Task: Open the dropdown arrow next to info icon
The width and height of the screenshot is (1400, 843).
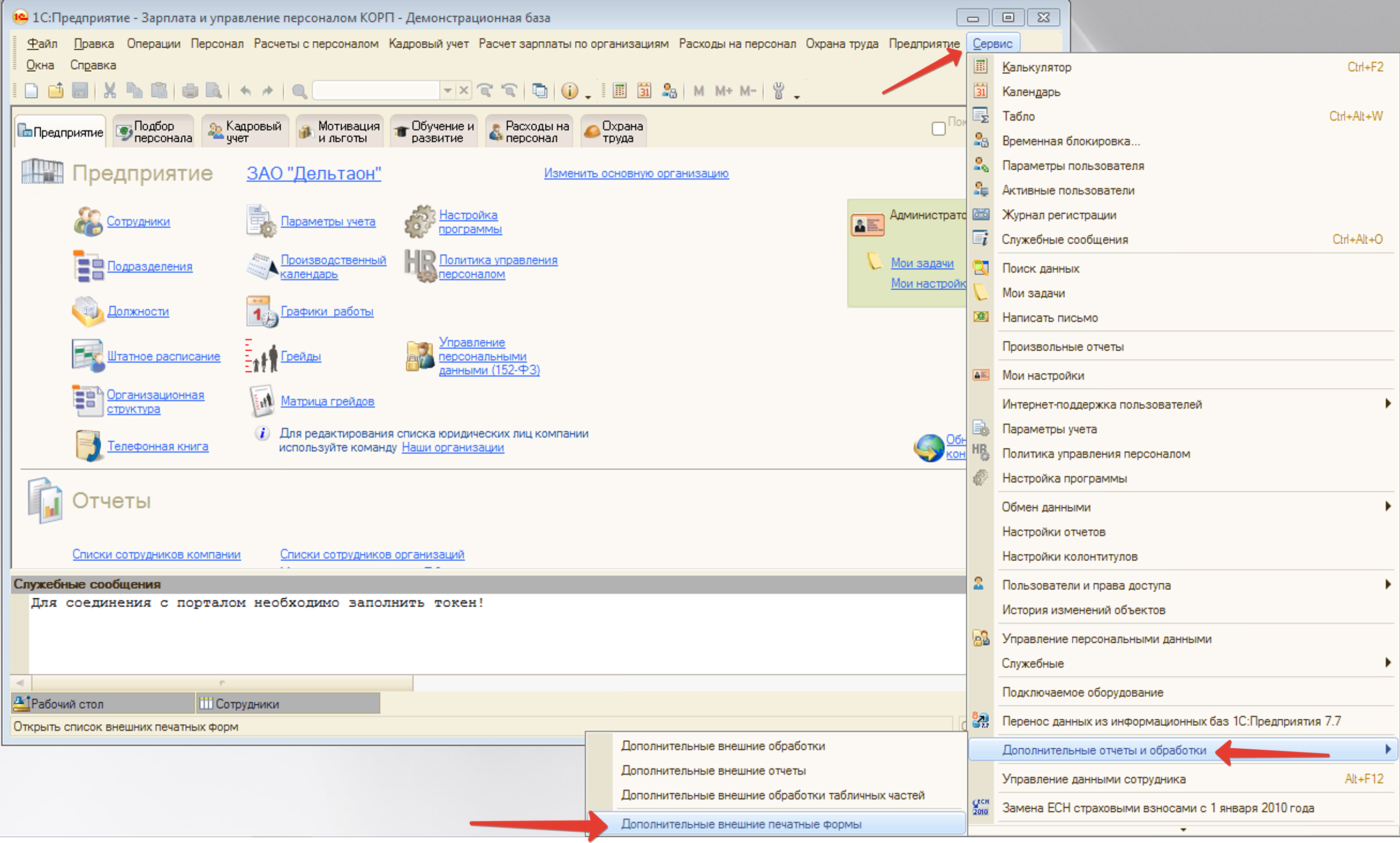Action: [x=588, y=97]
